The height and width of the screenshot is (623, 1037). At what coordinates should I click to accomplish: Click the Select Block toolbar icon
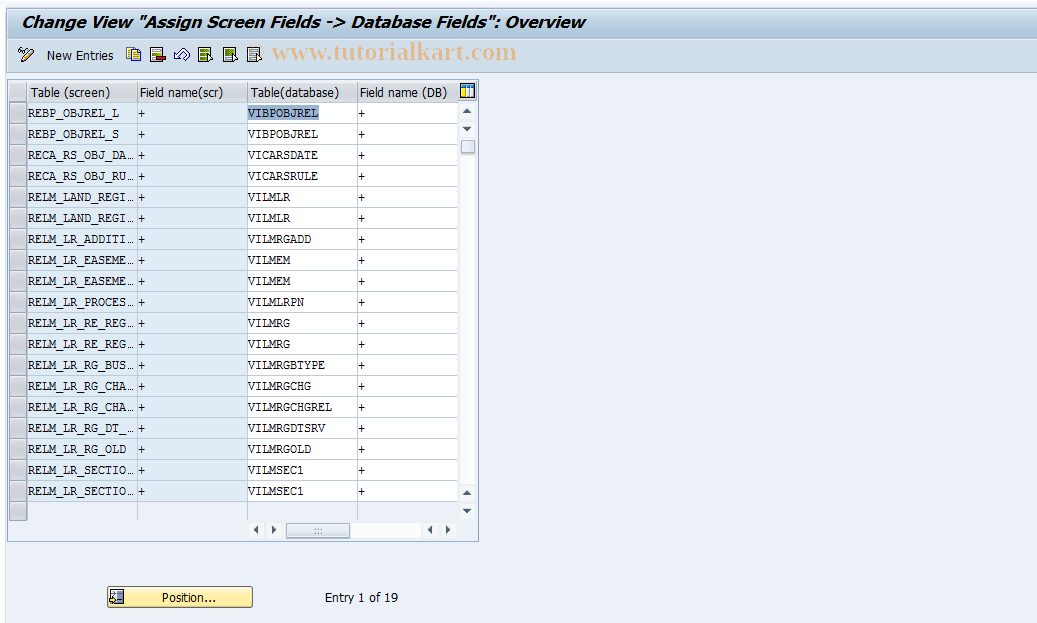click(229, 55)
